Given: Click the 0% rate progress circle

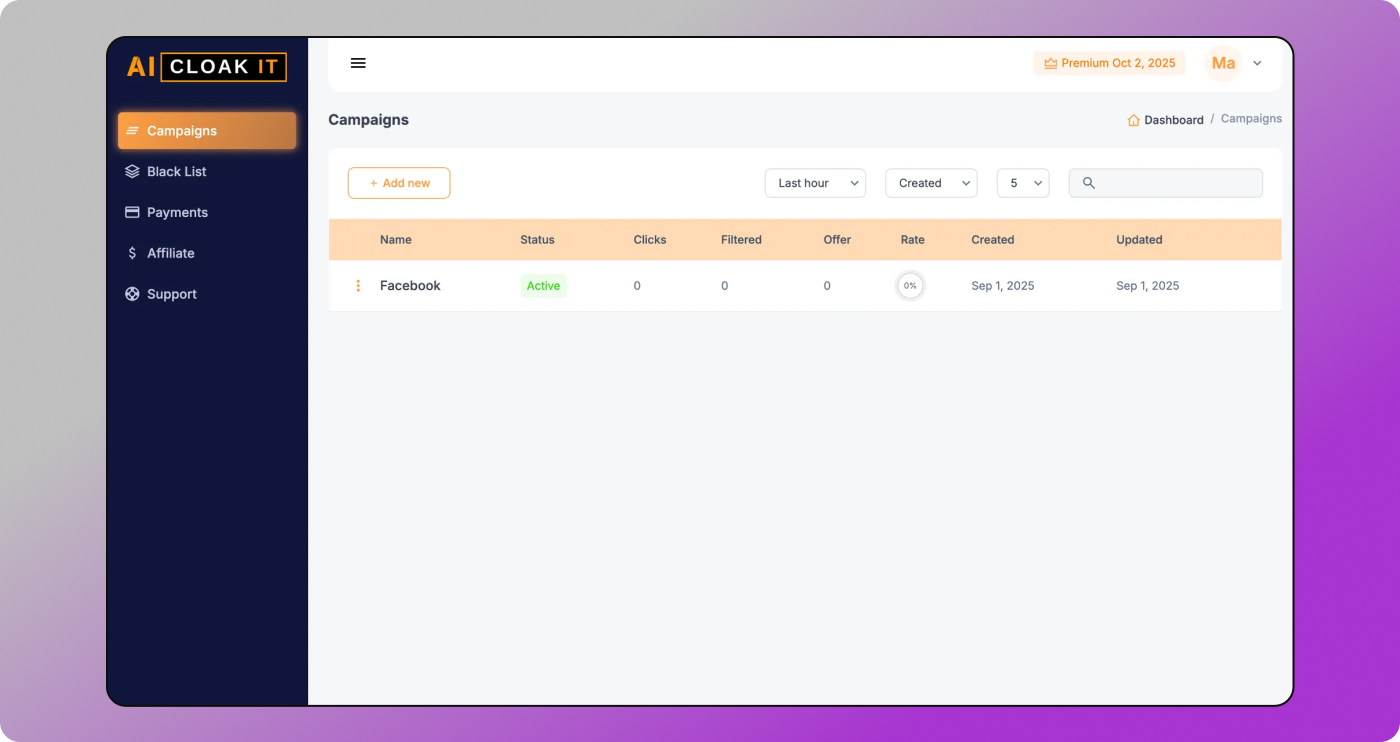Looking at the screenshot, I should coord(910,286).
